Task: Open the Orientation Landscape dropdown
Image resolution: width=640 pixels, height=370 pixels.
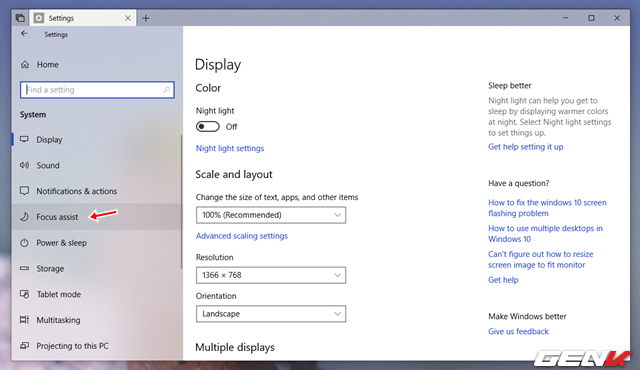Action: [x=271, y=314]
